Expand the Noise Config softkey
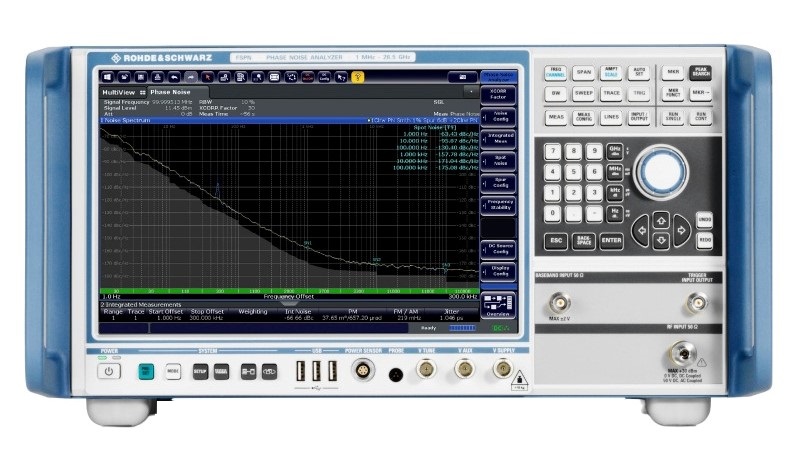800x462 pixels. tap(499, 117)
